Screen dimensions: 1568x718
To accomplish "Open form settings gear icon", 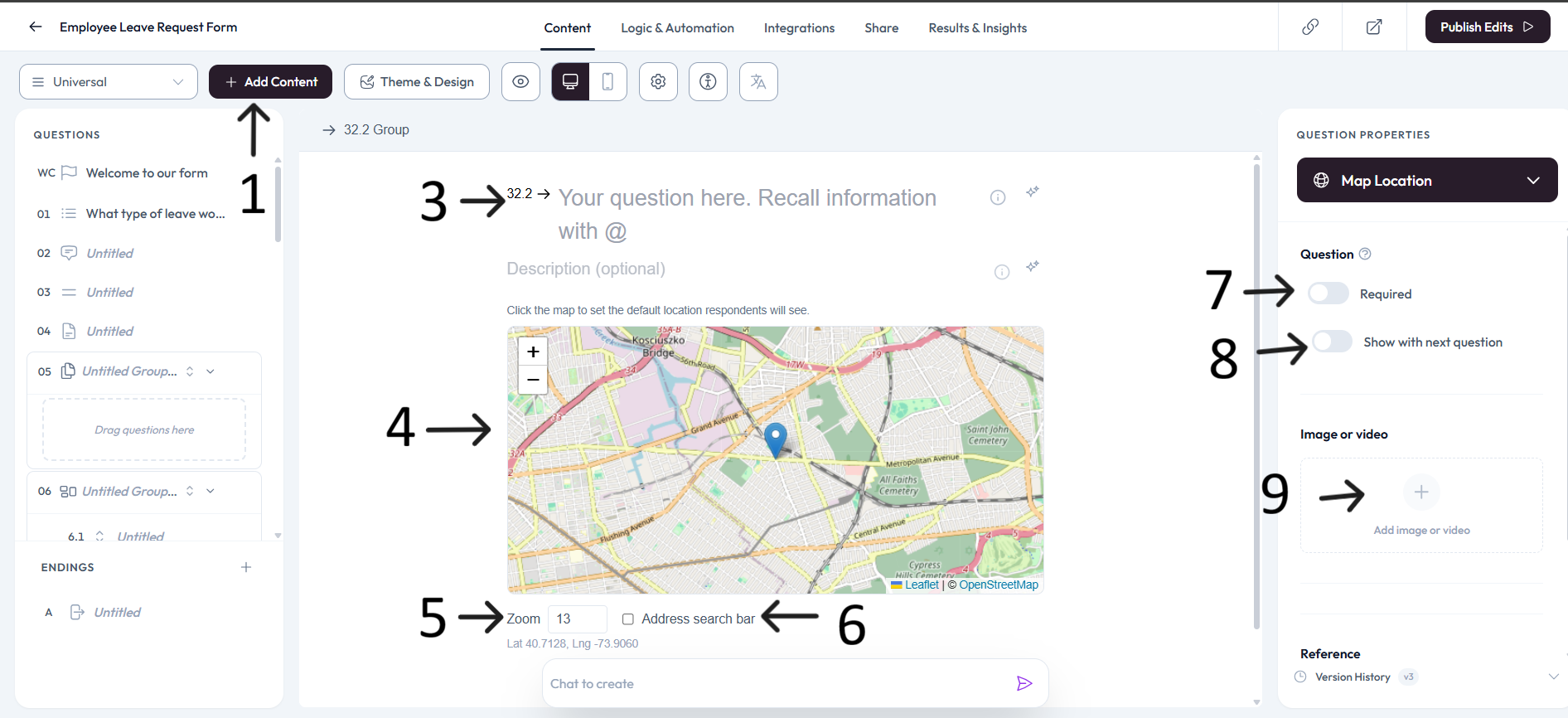I will (x=658, y=81).
